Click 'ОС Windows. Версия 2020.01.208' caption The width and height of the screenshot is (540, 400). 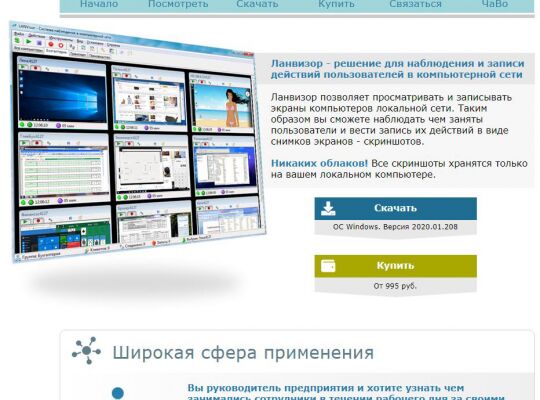pos(395,227)
